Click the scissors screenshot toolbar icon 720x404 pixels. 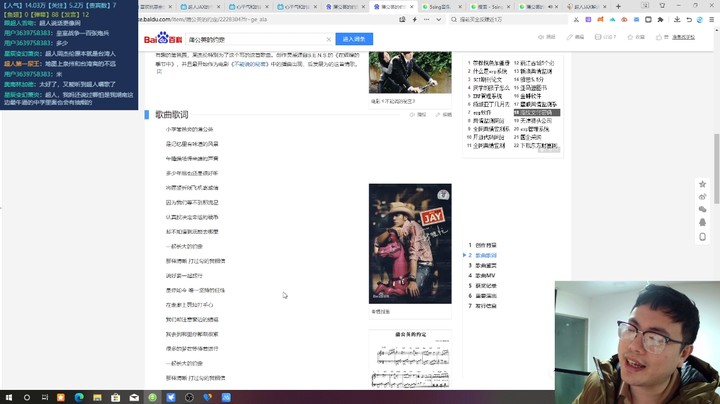click(x=576, y=19)
